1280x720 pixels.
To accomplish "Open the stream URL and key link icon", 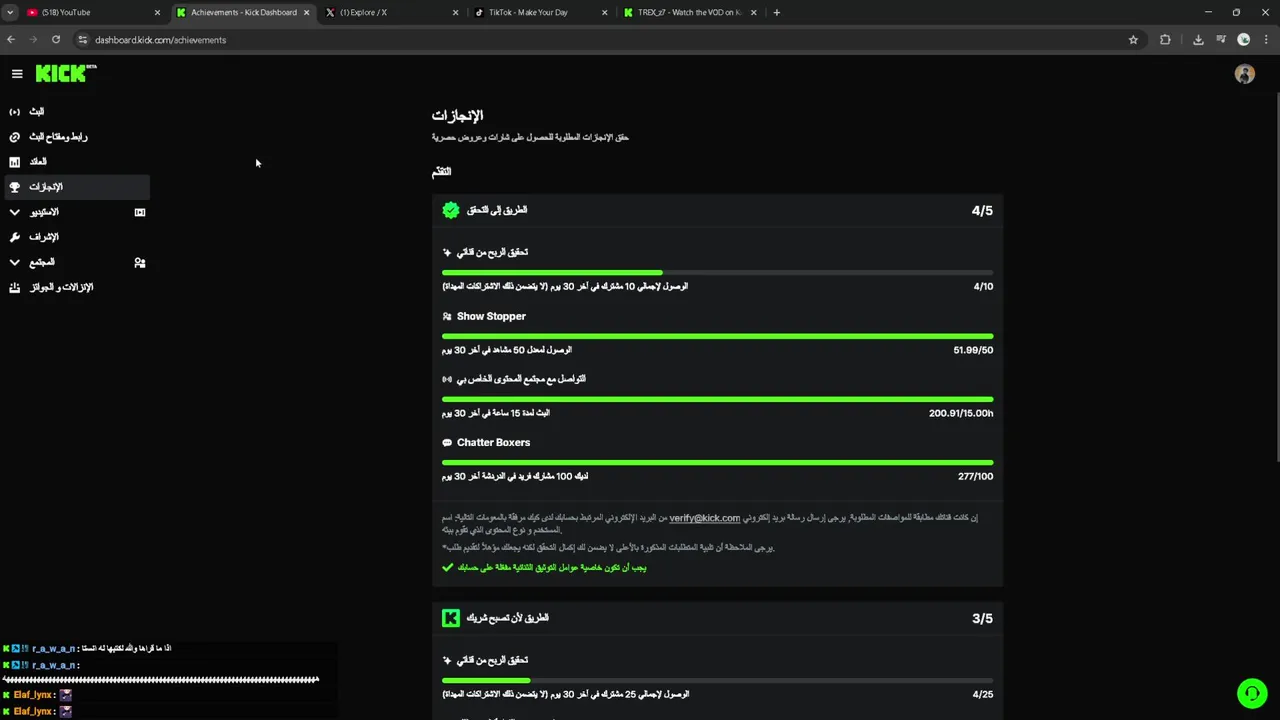I will click(15, 137).
